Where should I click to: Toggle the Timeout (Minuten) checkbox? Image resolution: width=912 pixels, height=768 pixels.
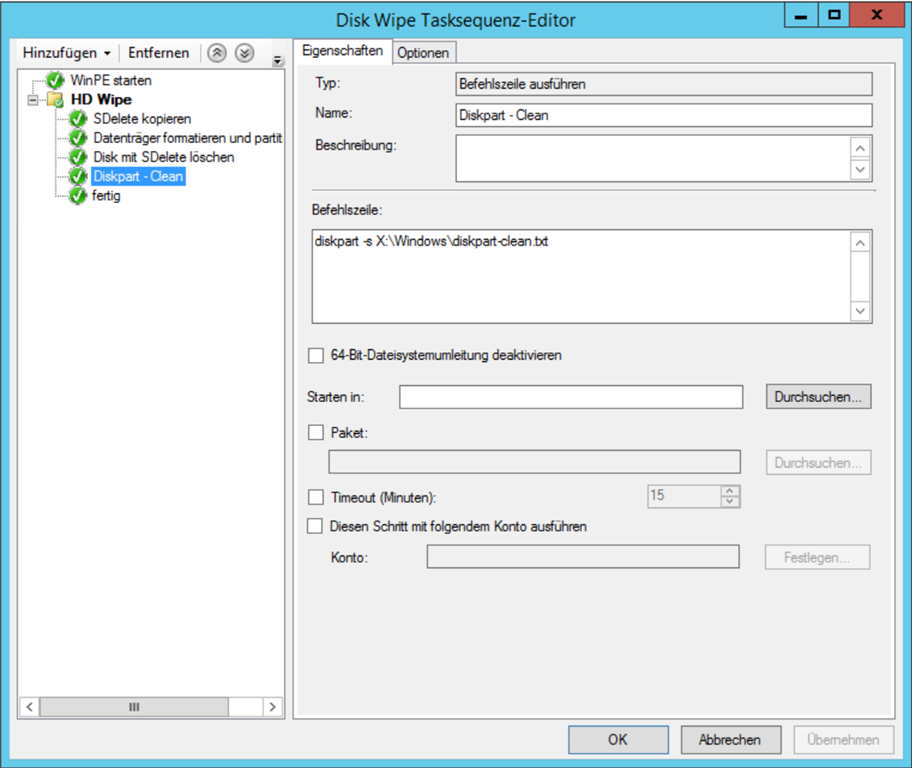tap(316, 497)
